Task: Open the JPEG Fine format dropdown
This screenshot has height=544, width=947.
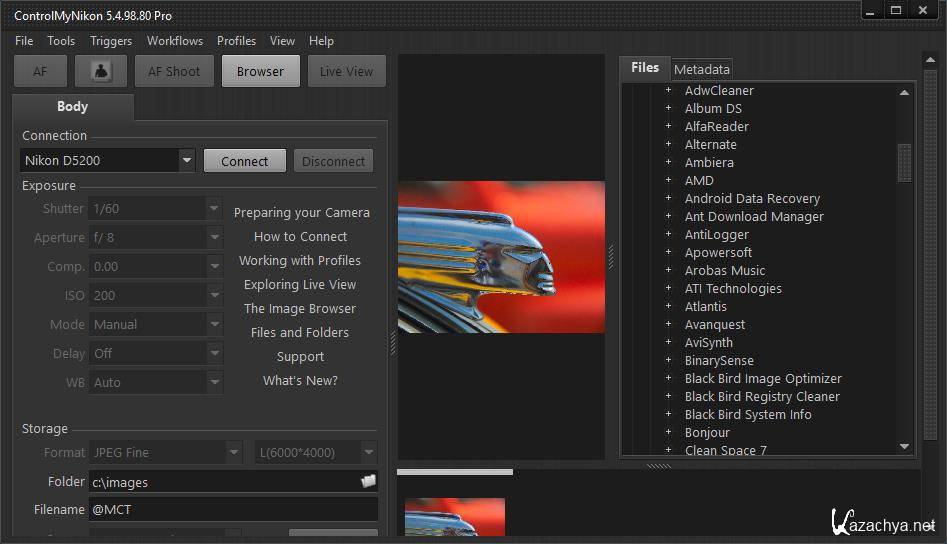Action: (x=234, y=452)
